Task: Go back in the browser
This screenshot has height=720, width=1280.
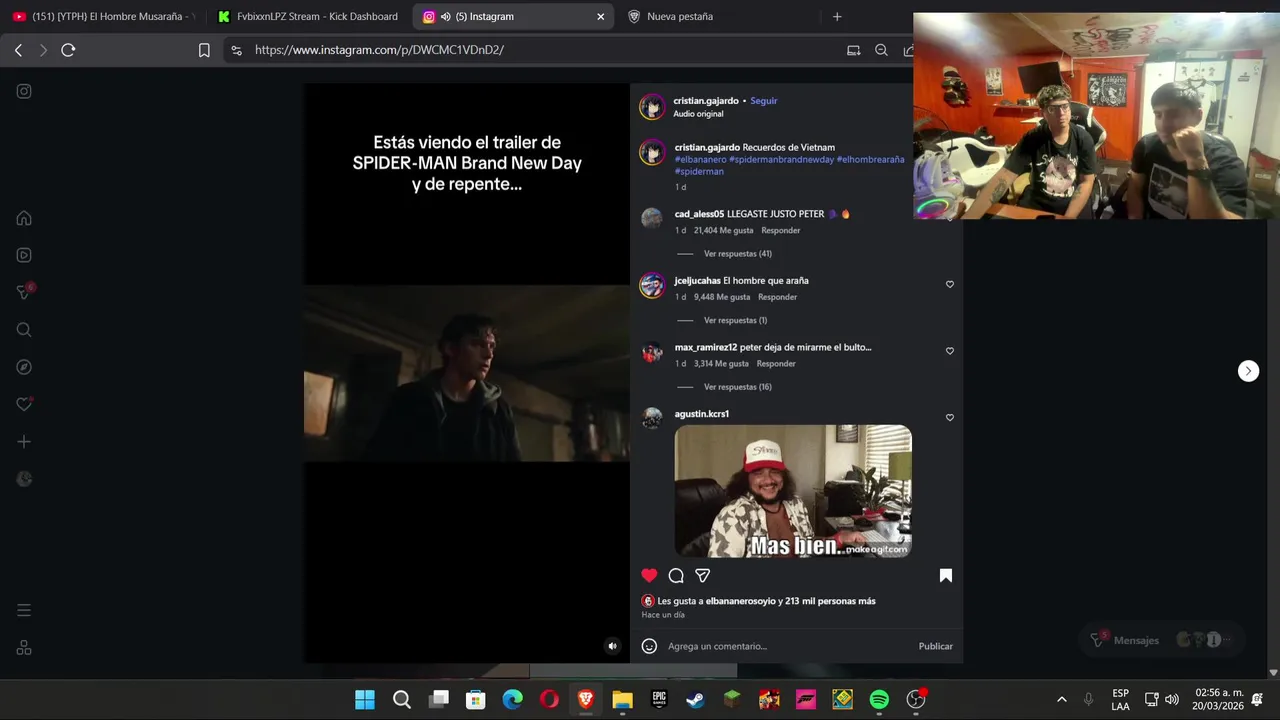Action: [x=18, y=50]
